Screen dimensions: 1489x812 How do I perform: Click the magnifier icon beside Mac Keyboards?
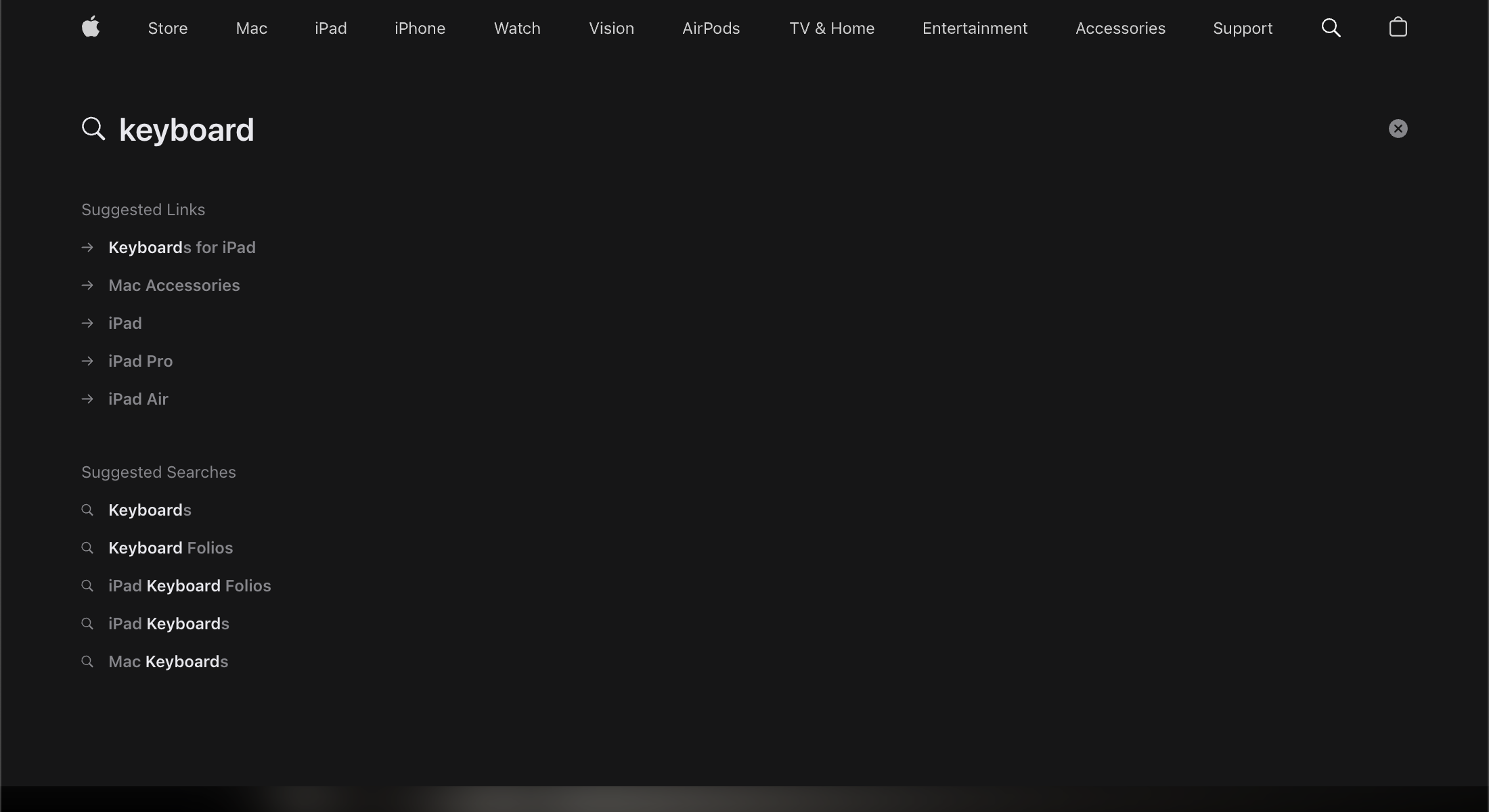click(87, 662)
